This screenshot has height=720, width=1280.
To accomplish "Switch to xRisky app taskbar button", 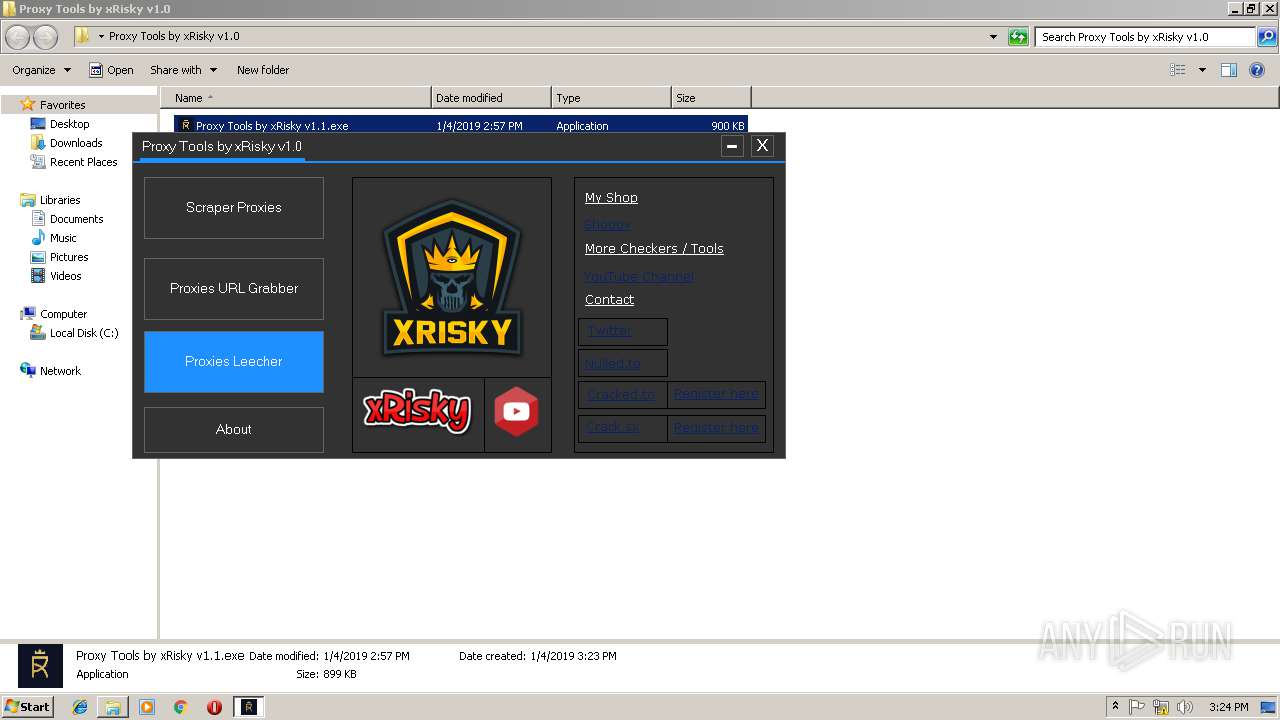I will (249, 707).
